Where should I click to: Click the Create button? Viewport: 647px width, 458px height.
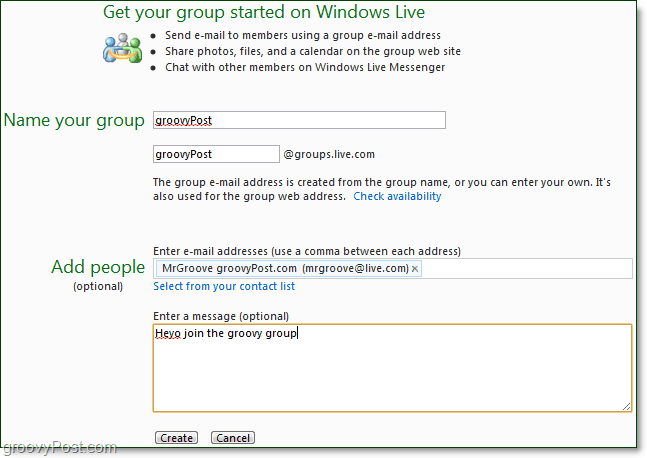tap(176, 438)
